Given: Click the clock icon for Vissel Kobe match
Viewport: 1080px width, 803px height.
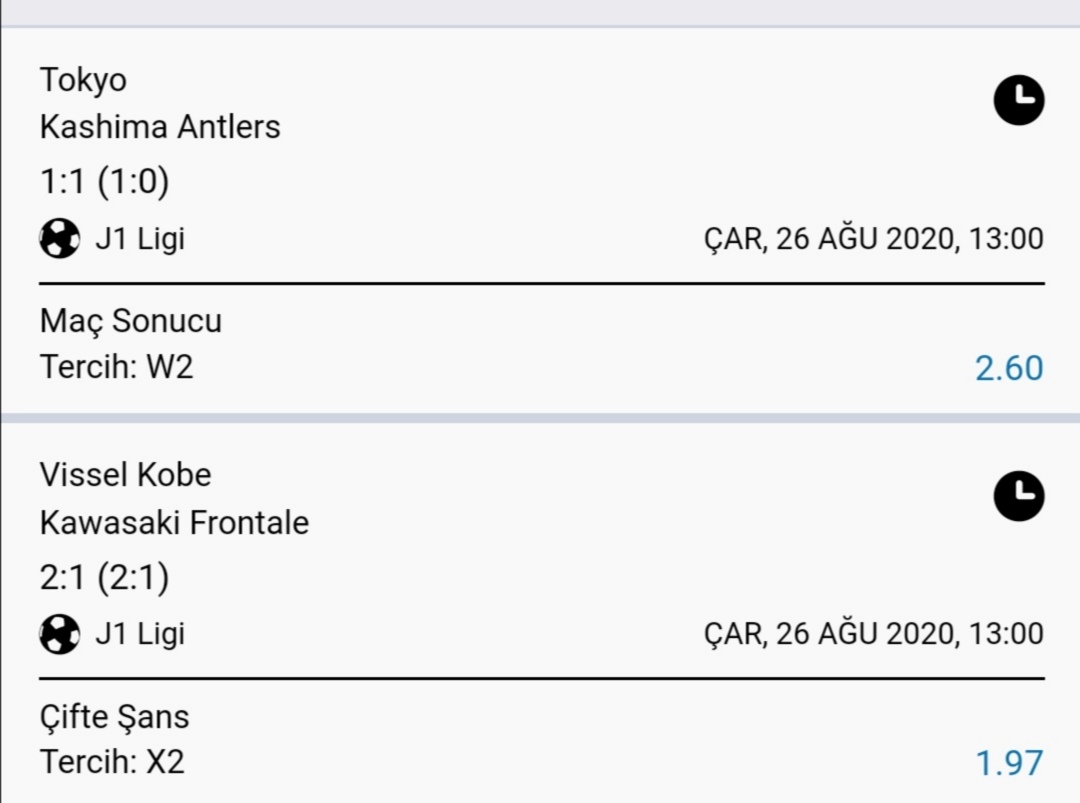Looking at the screenshot, I should (1019, 496).
